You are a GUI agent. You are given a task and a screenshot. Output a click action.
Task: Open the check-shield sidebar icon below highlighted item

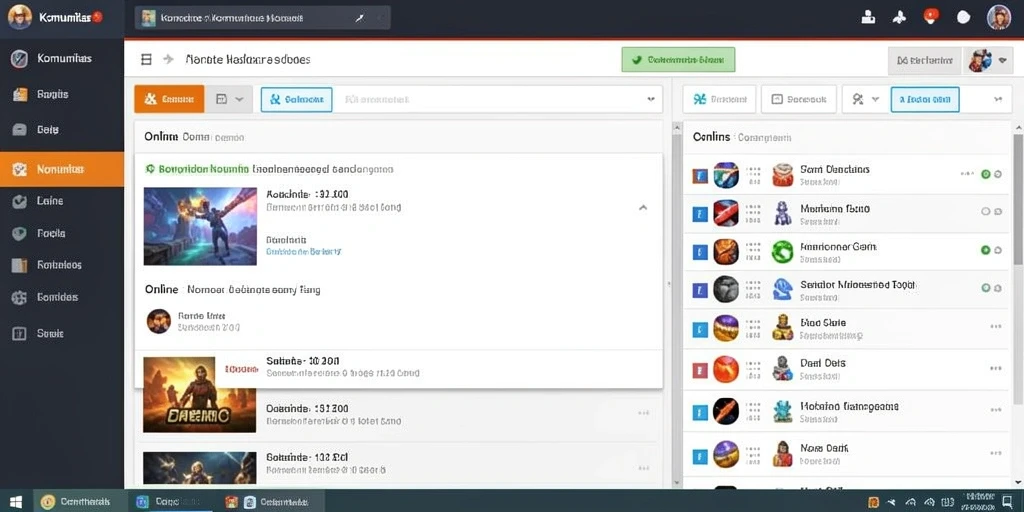20,201
